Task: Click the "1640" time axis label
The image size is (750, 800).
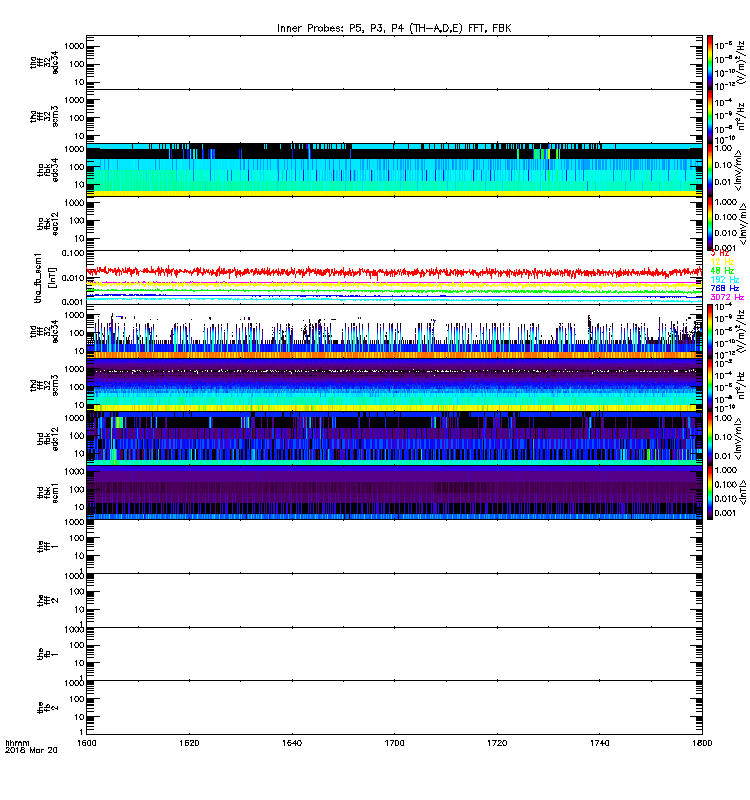Action: [x=292, y=743]
